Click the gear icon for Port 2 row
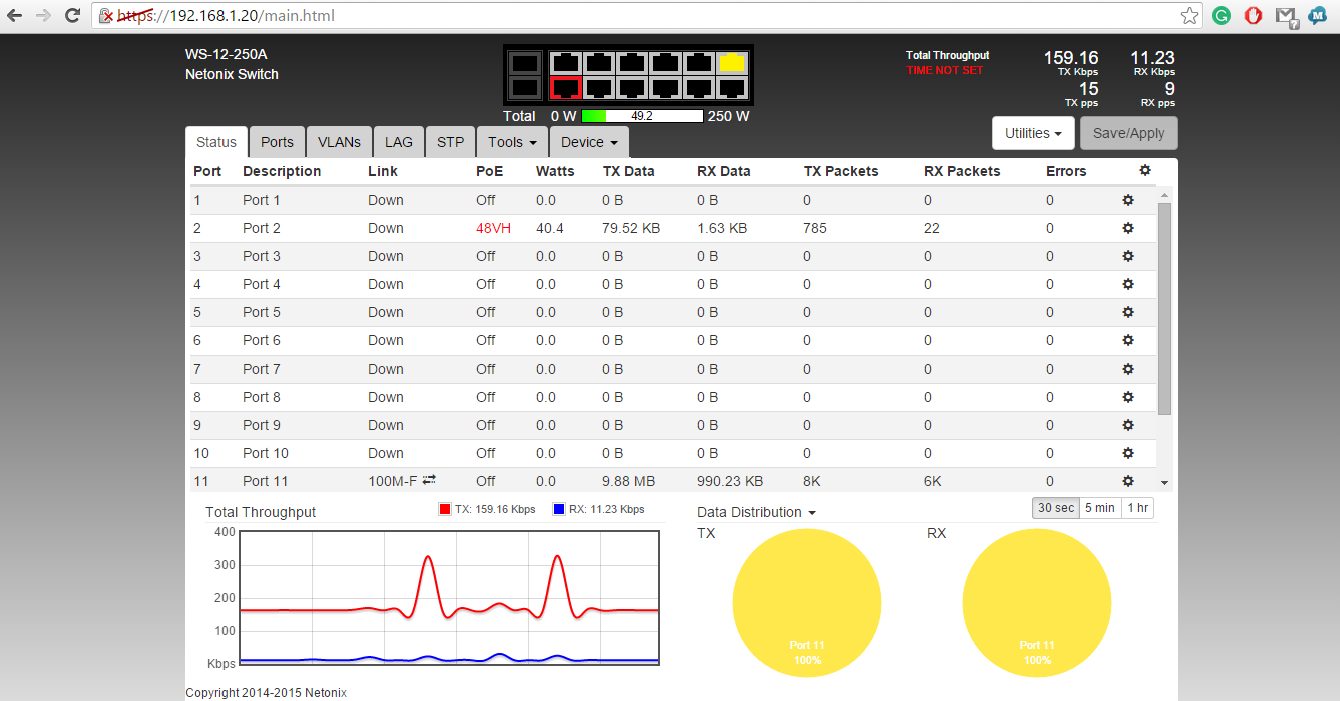 (1128, 228)
